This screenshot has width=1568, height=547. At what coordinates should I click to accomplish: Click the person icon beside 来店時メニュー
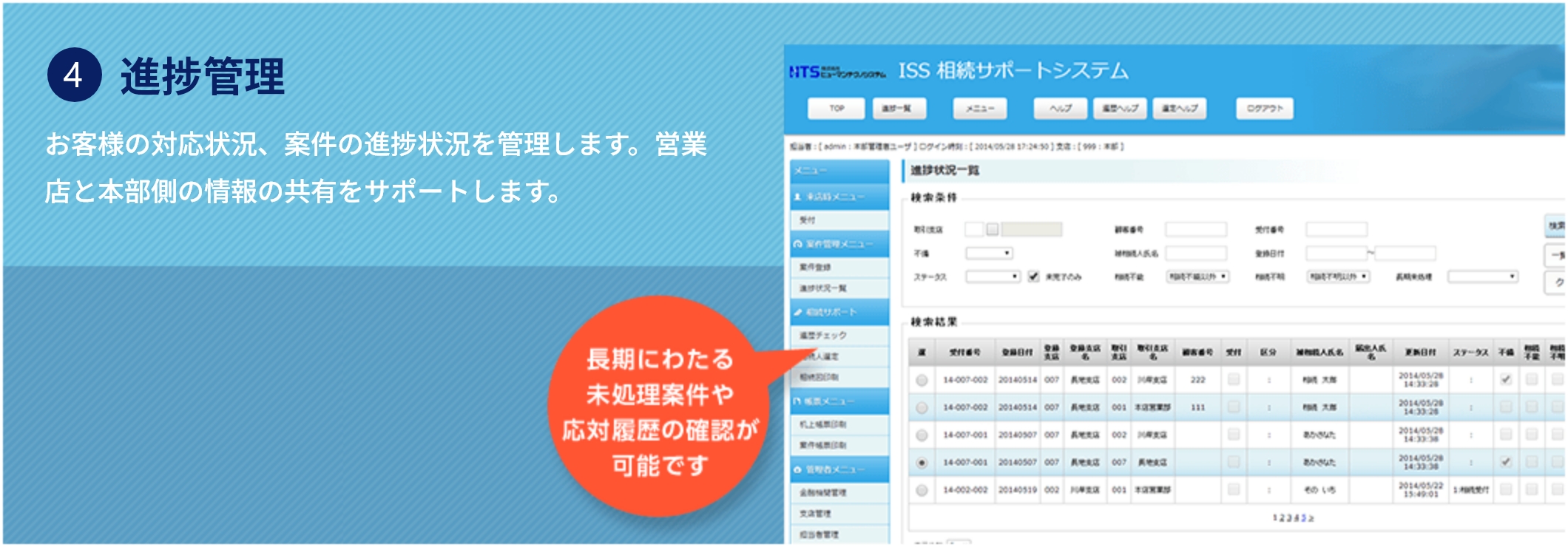(798, 197)
